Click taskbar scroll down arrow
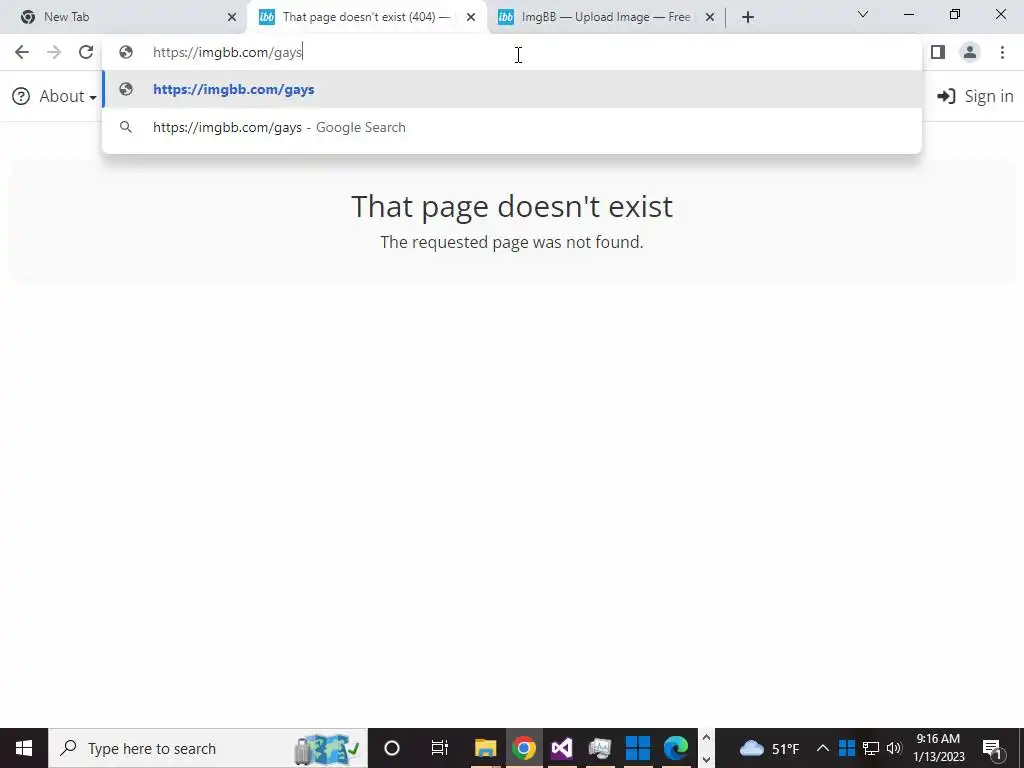1024x768 pixels. tap(706, 760)
